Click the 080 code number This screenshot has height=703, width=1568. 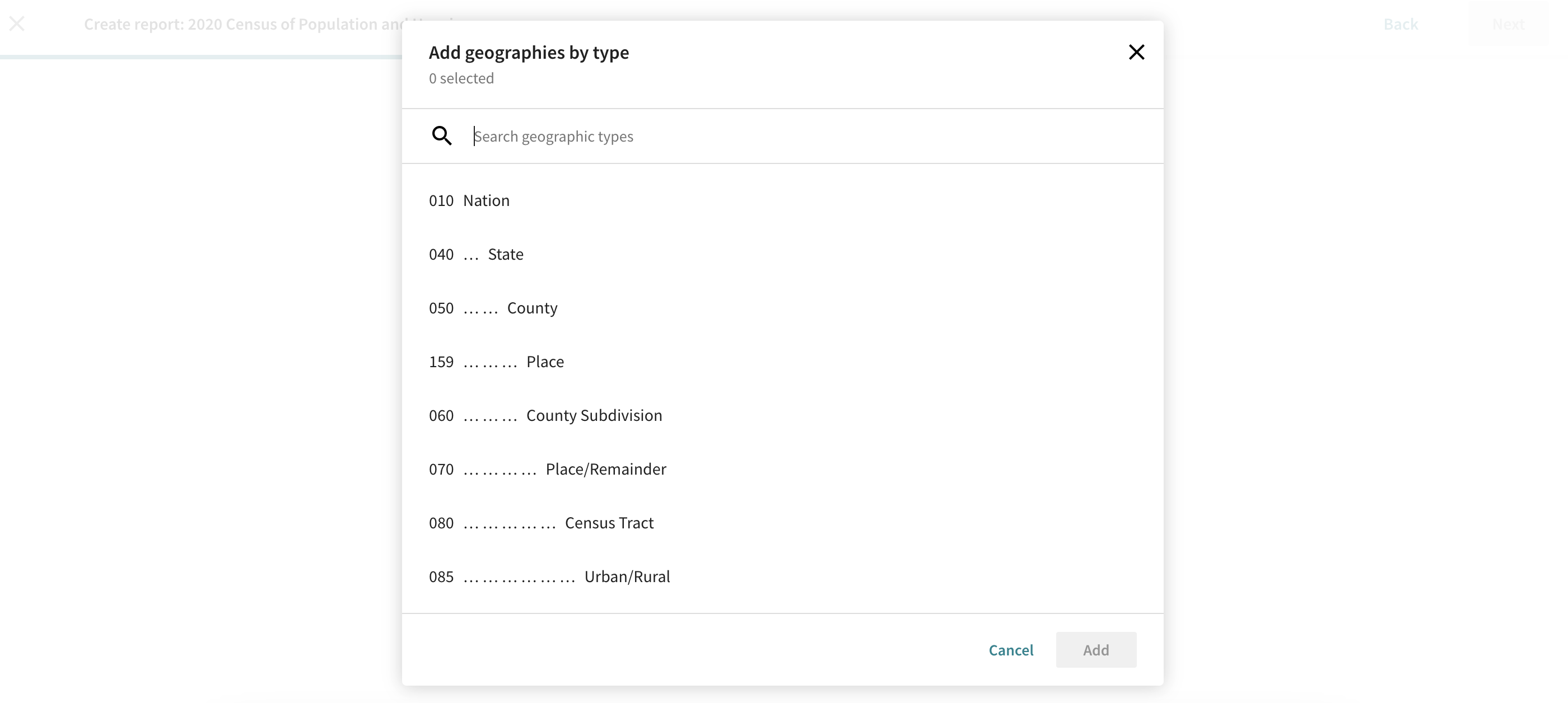point(441,523)
